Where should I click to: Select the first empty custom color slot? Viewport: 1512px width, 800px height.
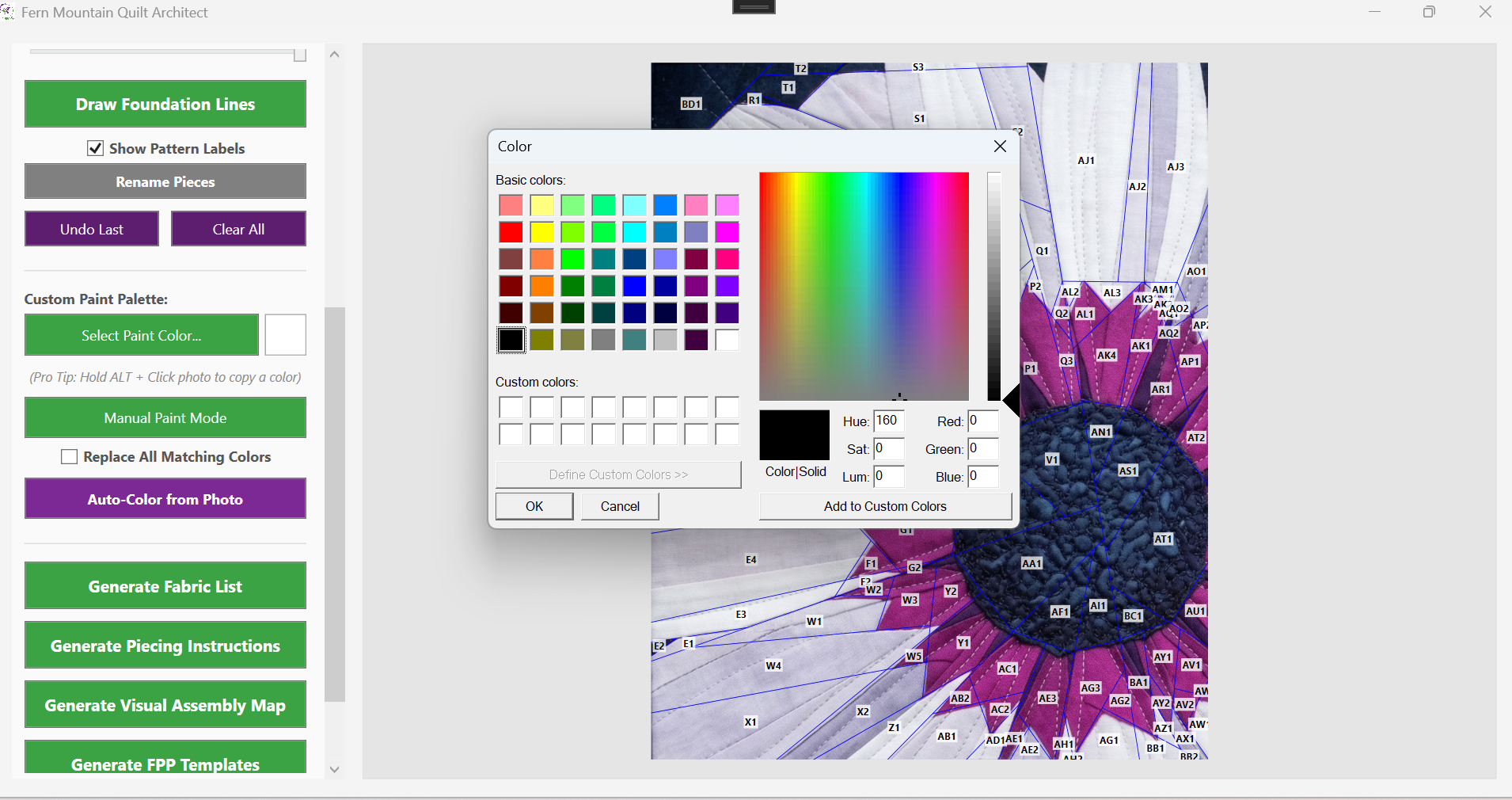point(511,407)
